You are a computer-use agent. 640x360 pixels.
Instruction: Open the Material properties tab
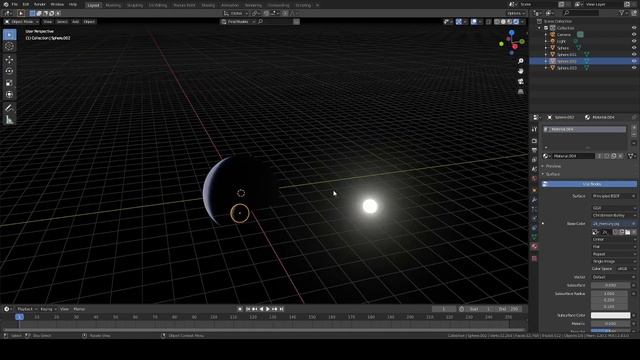pos(534,247)
